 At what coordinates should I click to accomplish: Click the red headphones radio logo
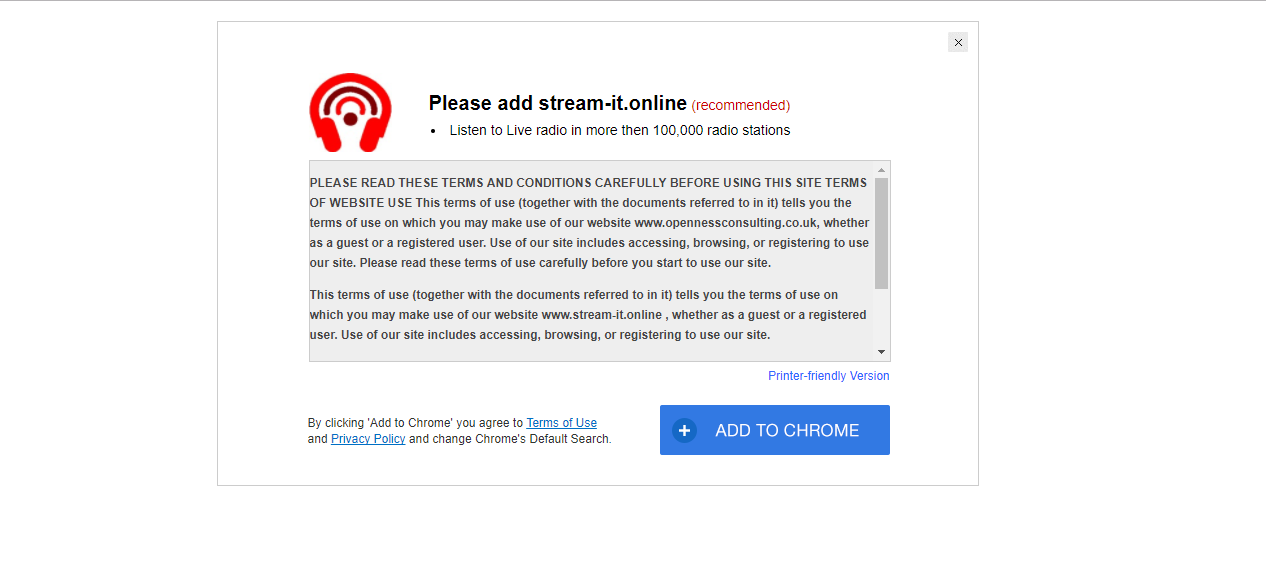pos(350,113)
